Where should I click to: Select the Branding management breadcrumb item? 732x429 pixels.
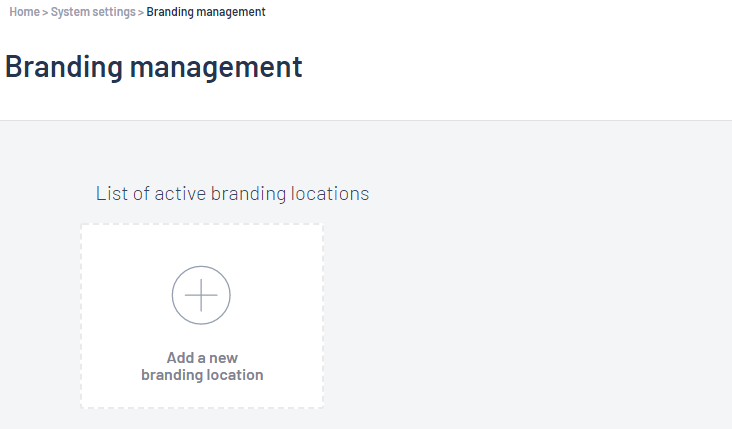click(206, 12)
